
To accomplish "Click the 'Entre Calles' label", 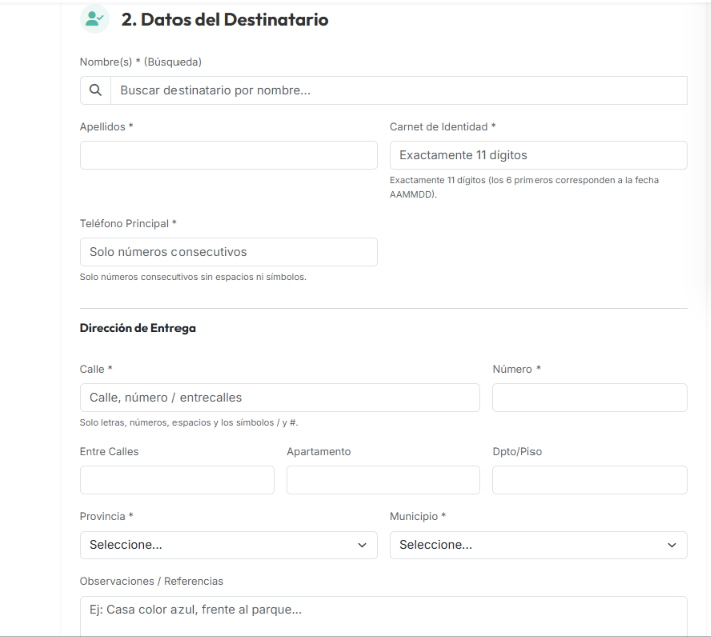I will click(109, 452).
